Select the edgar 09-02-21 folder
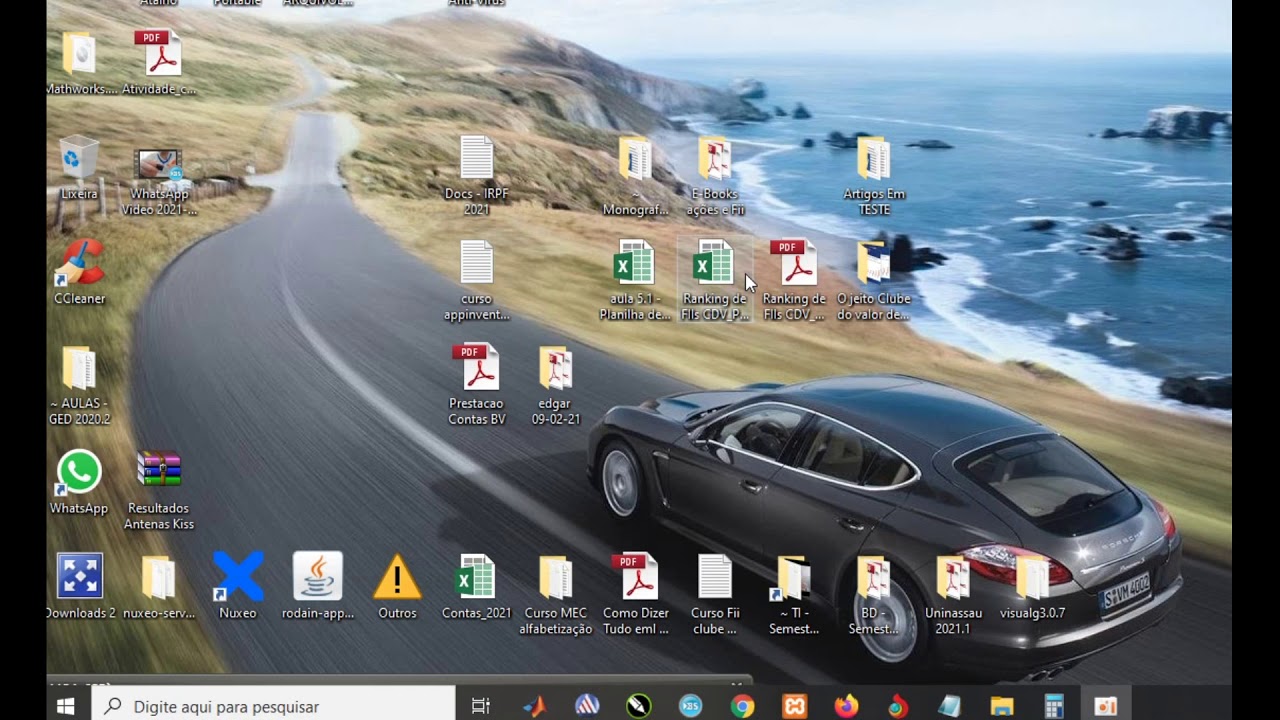Screen dimensions: 1280x720 [x=556, y=369]
